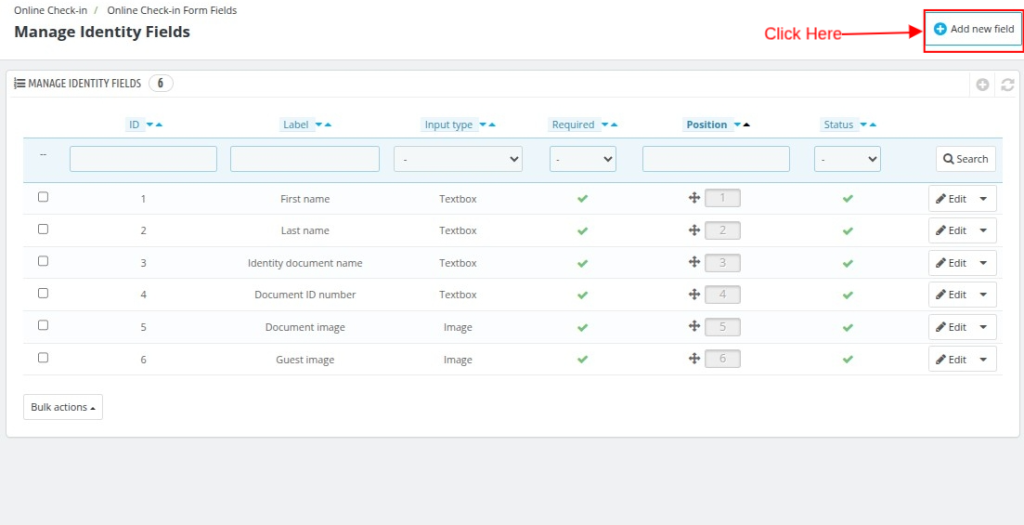Click Online Check-in Form Fields breadcrumb

[172, 10]
